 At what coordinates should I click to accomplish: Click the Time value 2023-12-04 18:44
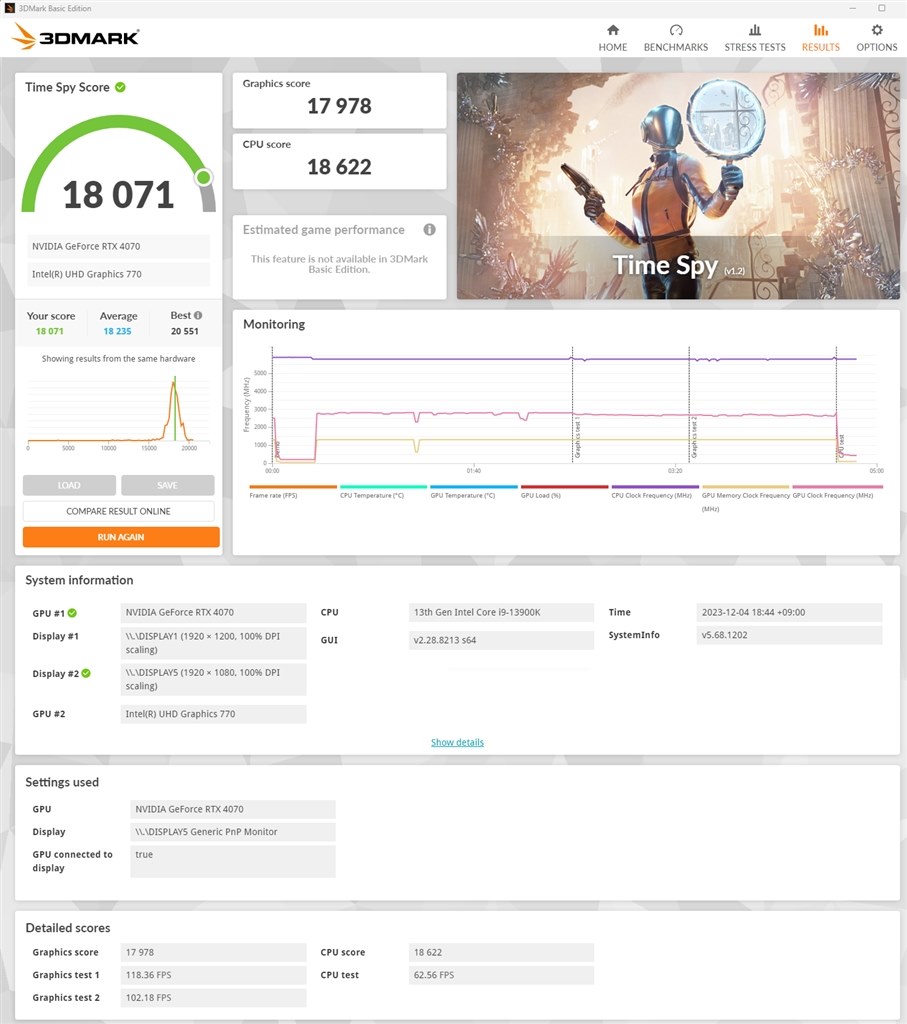(789, 612)
